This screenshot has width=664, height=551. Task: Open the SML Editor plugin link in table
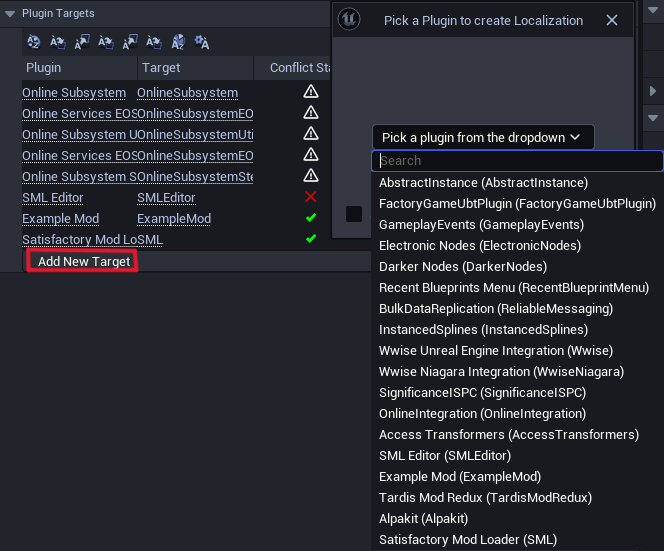point(53,198)
